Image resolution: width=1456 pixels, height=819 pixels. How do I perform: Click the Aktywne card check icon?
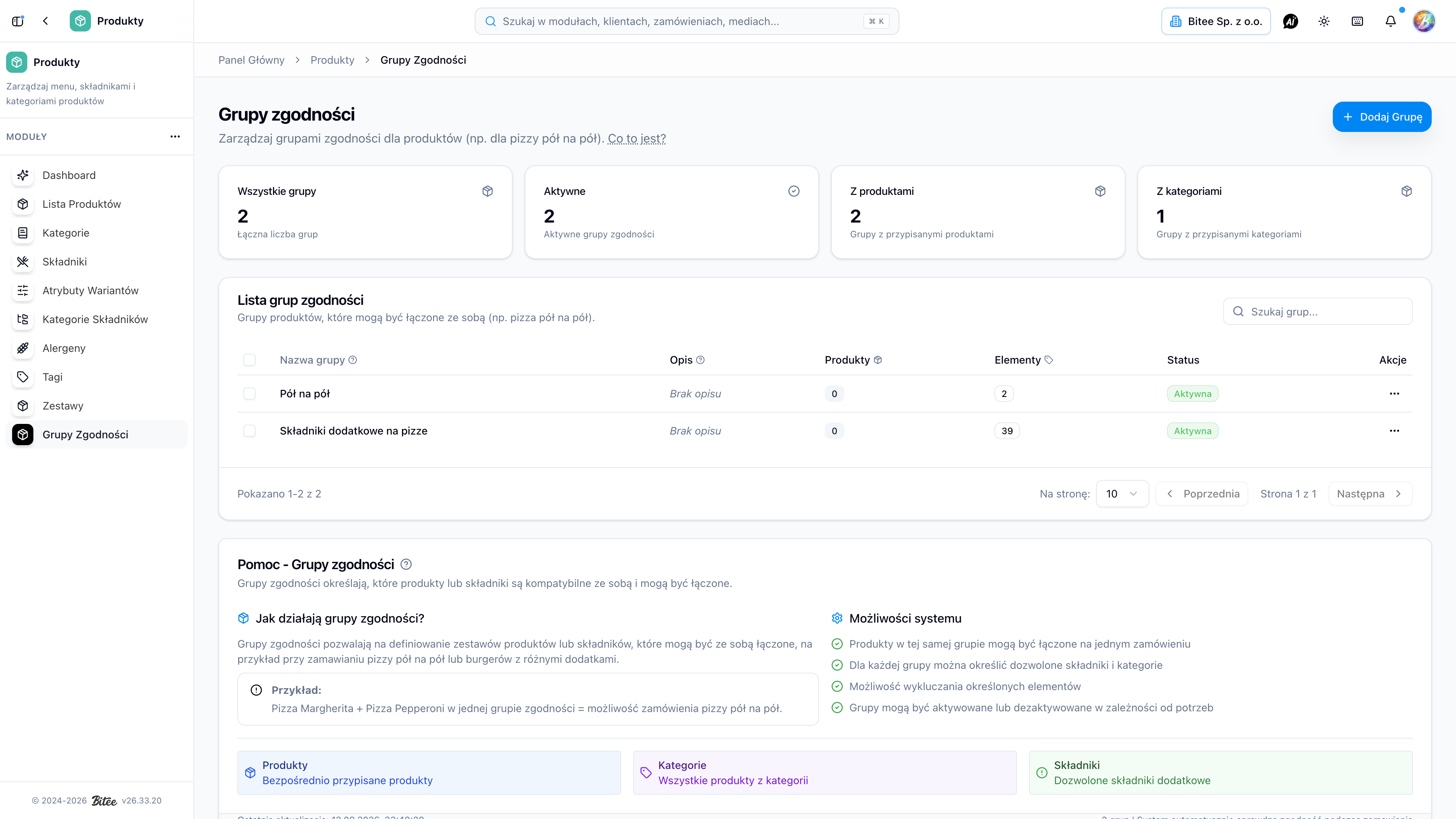(794, 191)
